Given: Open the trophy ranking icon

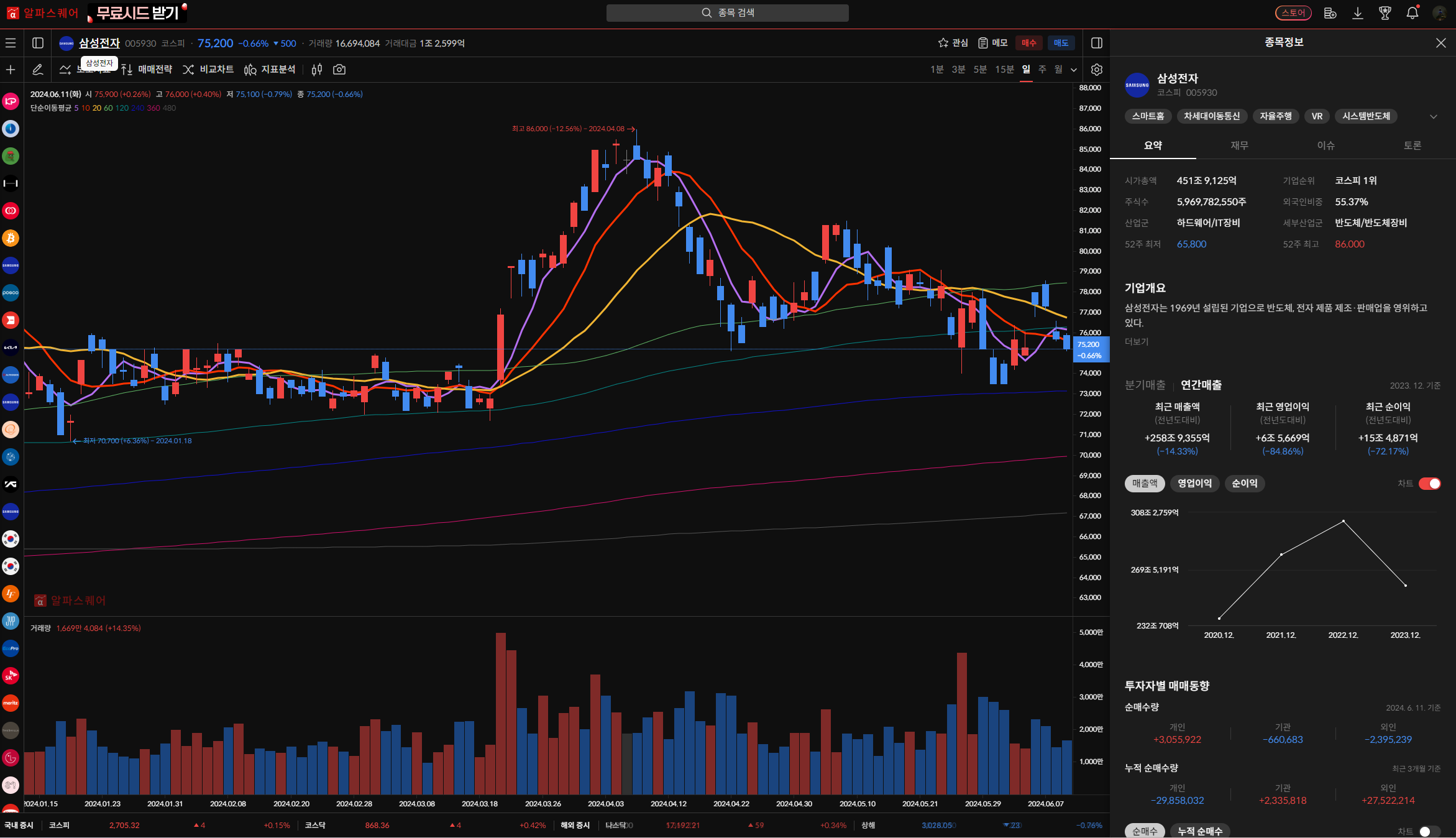Looking at the screenshot, I should click(1385, 13).
